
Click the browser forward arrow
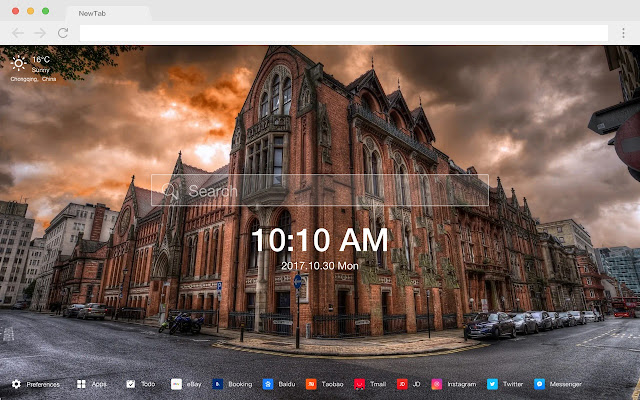point(40,33)
